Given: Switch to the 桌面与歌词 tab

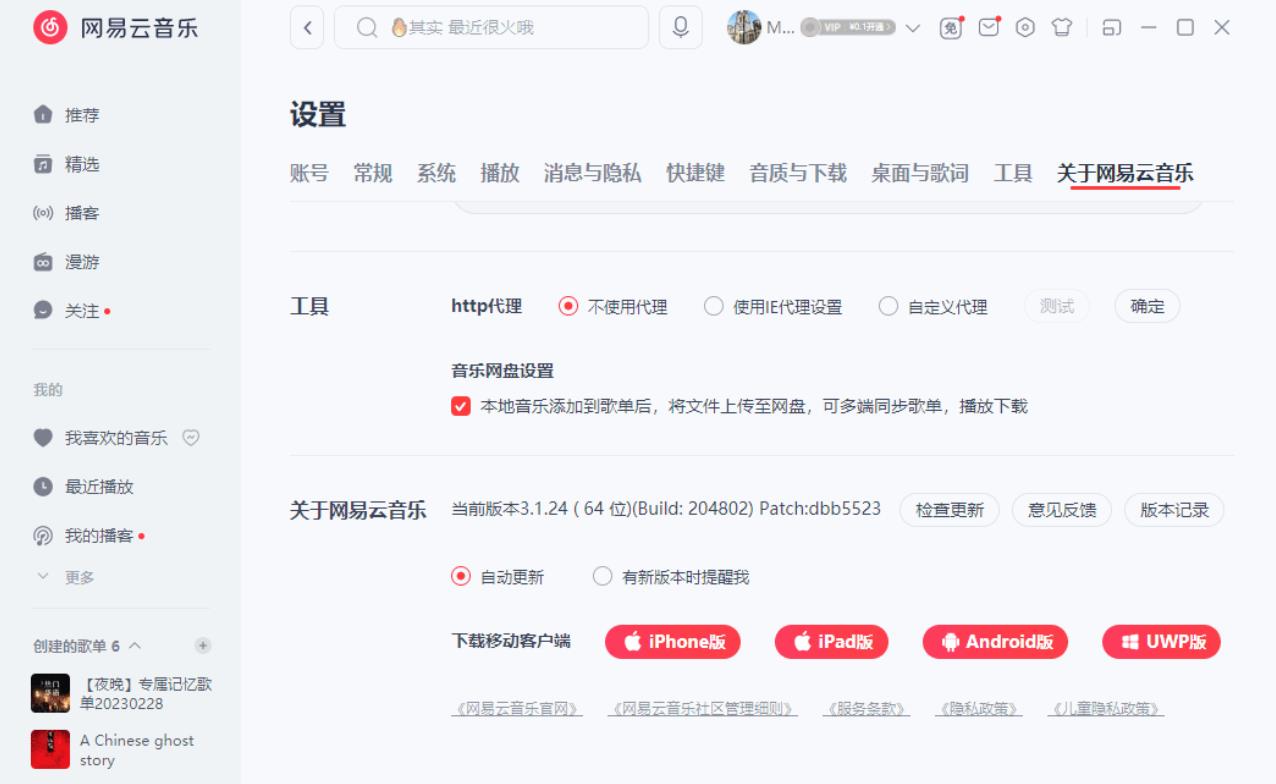Looking at the screenshot, I should (920, 173).
